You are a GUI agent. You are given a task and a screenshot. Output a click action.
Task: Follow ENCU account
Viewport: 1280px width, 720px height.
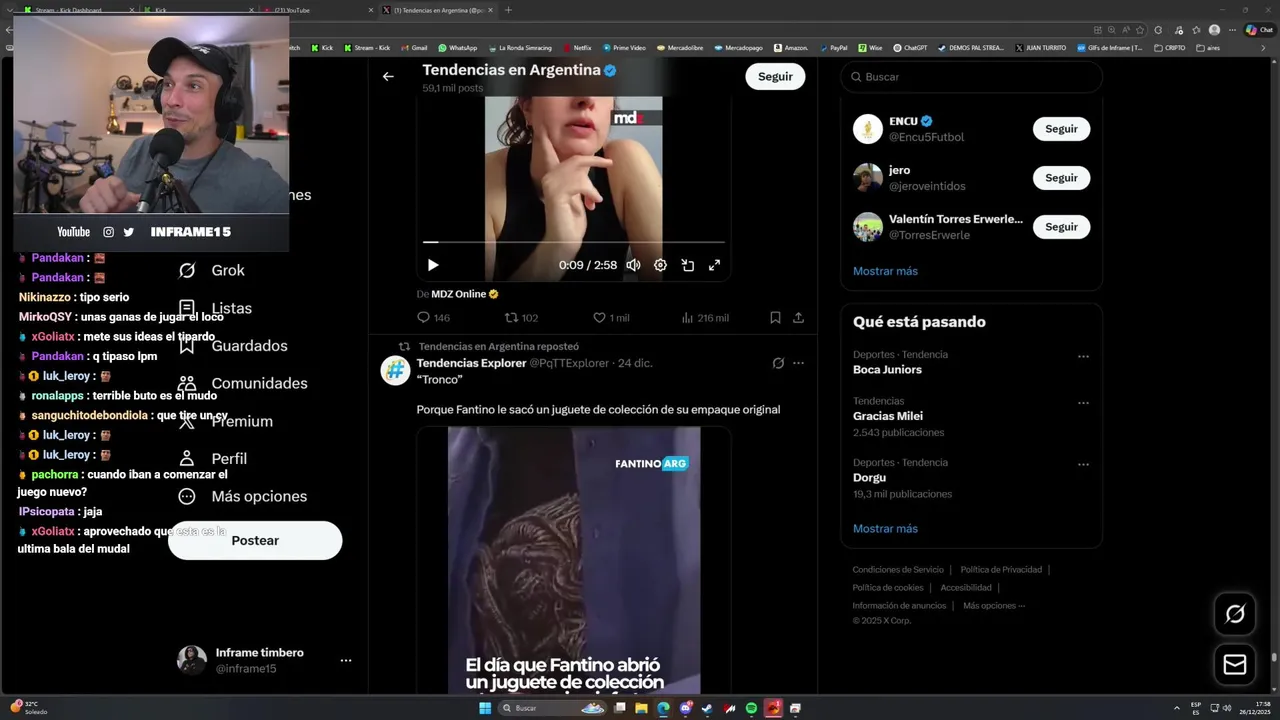(1061, 129)
